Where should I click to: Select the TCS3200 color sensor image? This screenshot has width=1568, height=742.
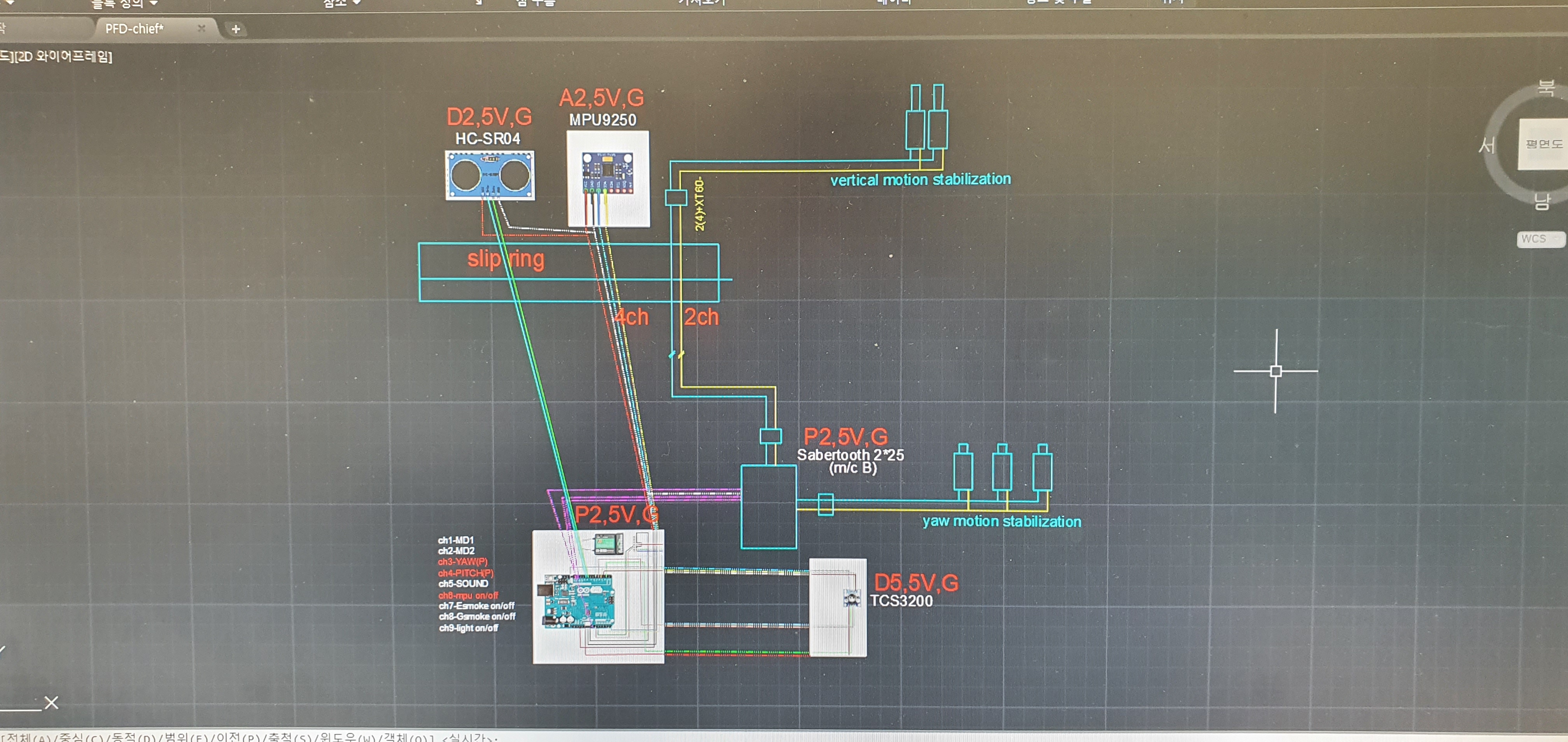click(x=838, y=607)
